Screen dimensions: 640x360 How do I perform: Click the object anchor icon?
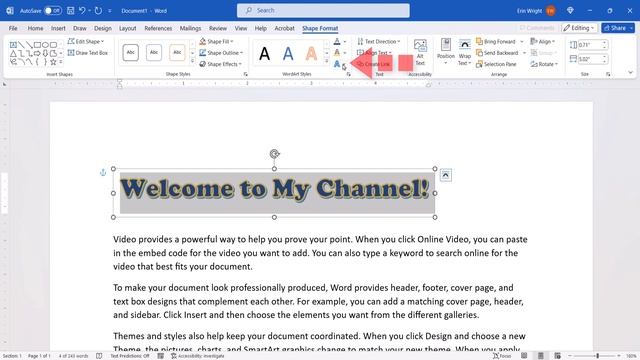coord(103,173)
